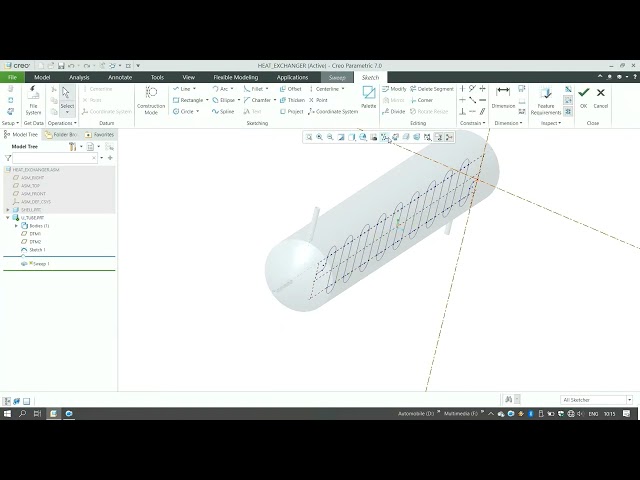Image resolution: width=640 pixels, height=480 pixels.
Task: Click the Dimension tool
Action: coord(503,97)
